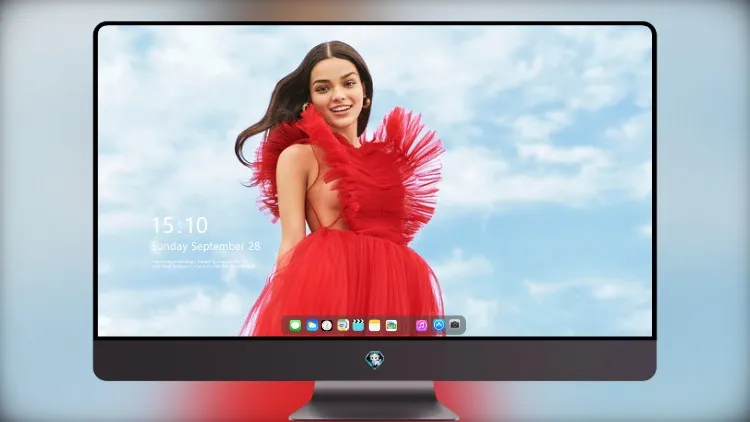
Task: Open the purple iTunes music icon
Action: [x=421, y=326]
